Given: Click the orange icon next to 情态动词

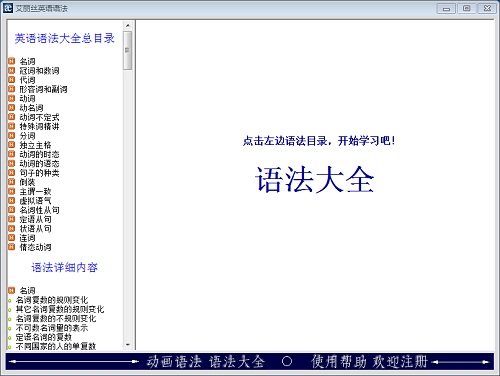Looking at the screenshot, I should coord(12,247).
